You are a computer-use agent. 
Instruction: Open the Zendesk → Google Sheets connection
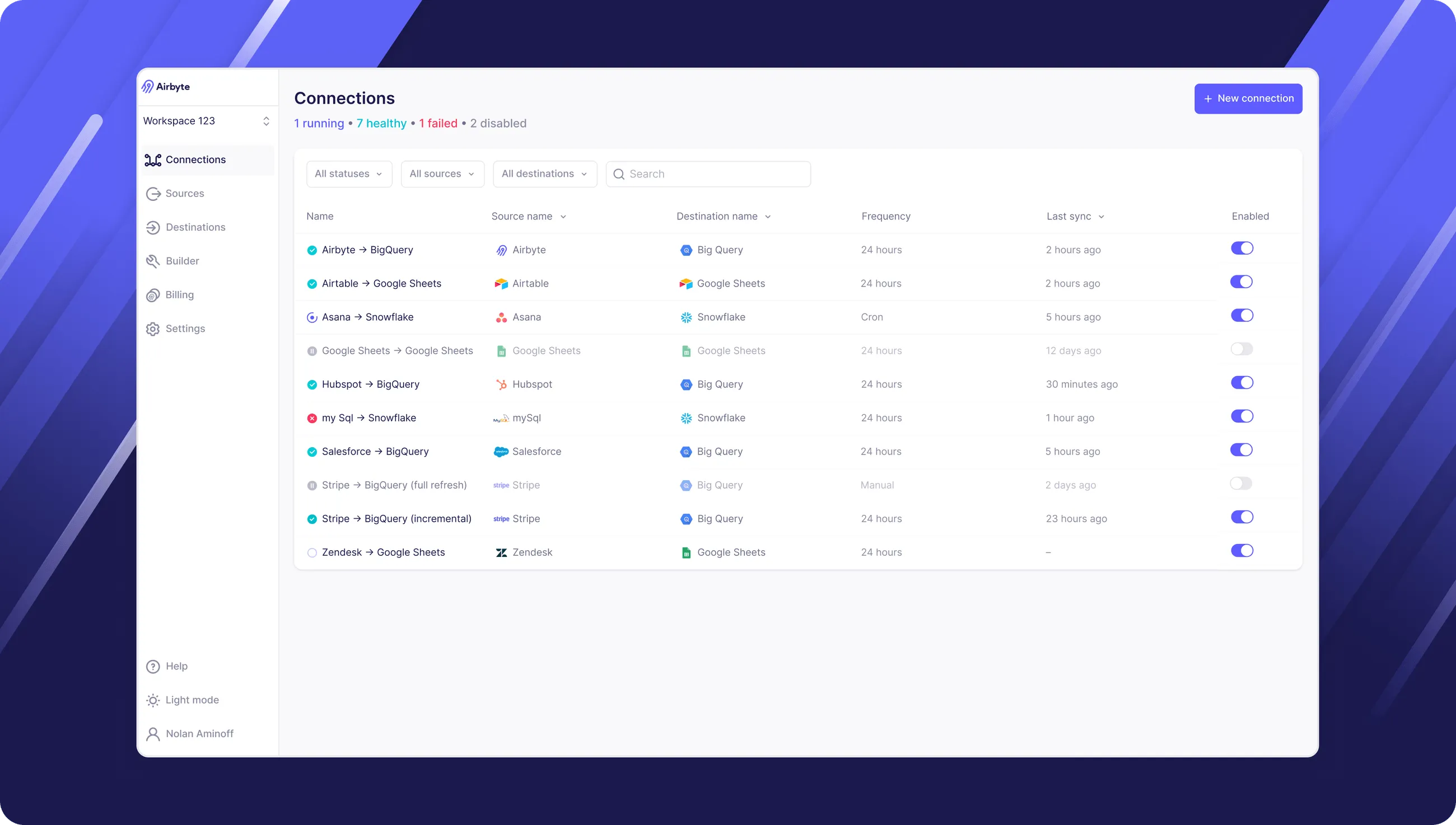point(383,552)
